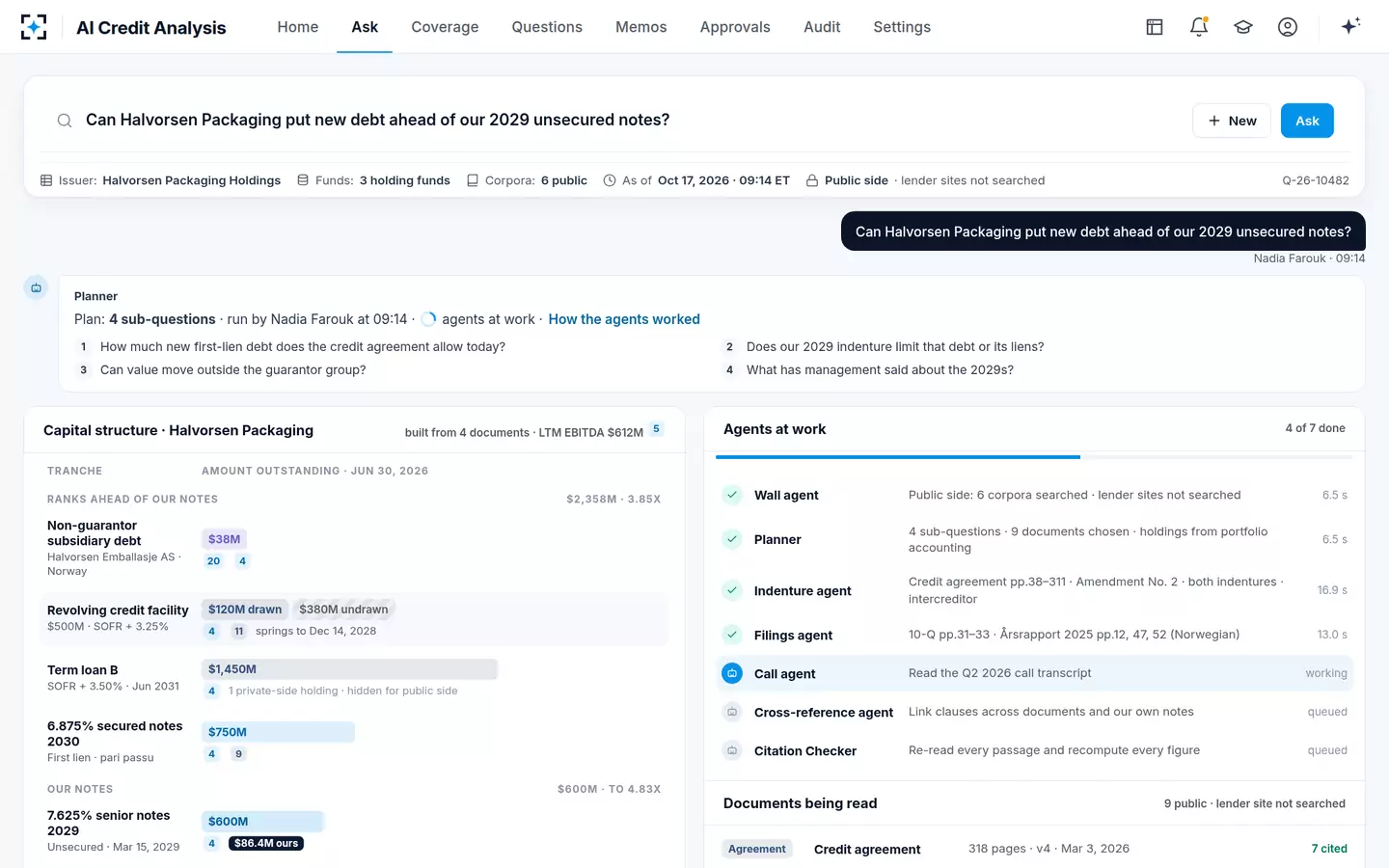This screenshot has width=1389, height=868.
Task: Open the notifications bell
Action: tap(1199, 27)
